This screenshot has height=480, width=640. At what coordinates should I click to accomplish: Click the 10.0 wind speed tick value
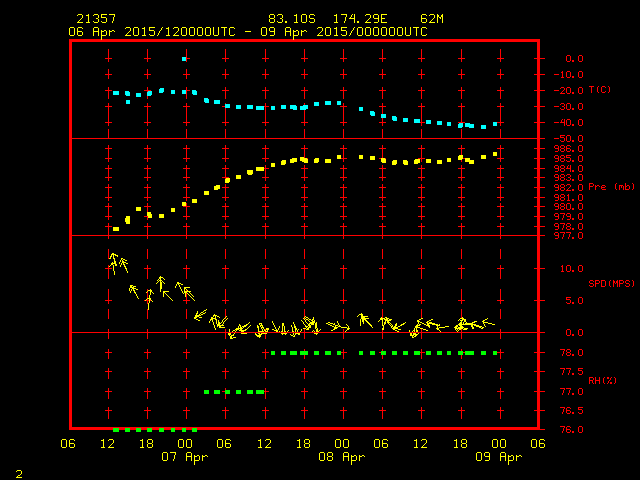click(571, 269)
